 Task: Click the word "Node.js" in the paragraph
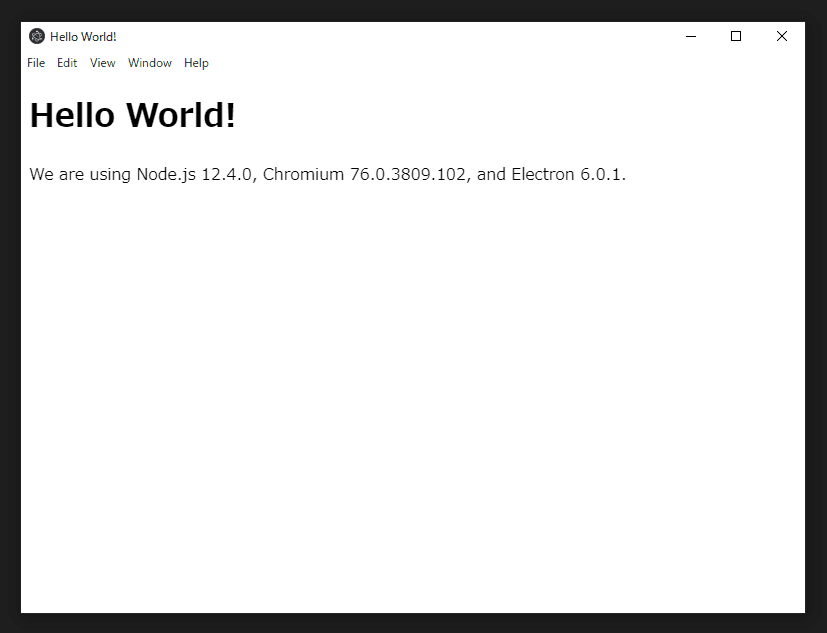[166, 174]
